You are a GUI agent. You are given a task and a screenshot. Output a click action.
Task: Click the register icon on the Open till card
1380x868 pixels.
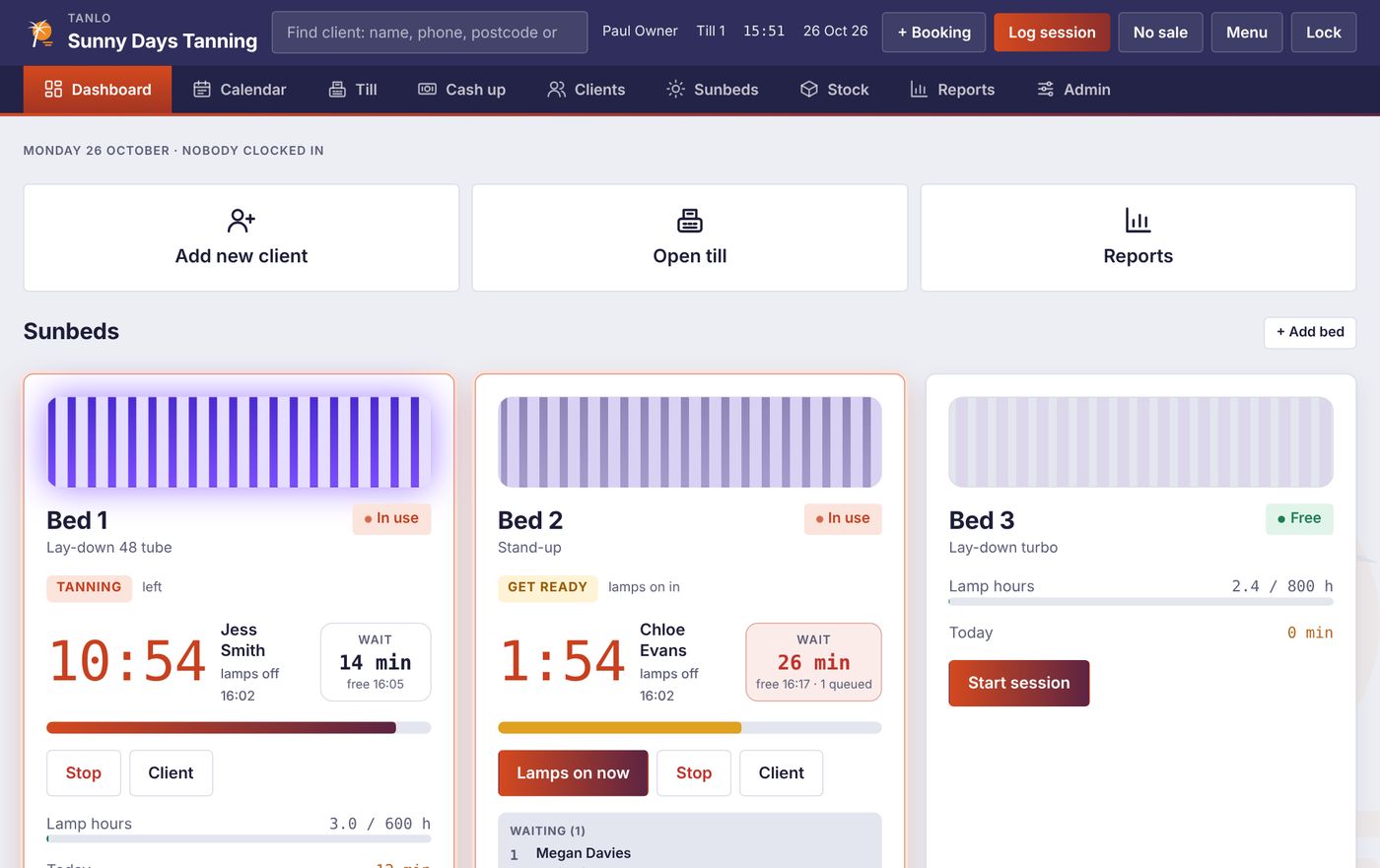(x=690, y=220)
